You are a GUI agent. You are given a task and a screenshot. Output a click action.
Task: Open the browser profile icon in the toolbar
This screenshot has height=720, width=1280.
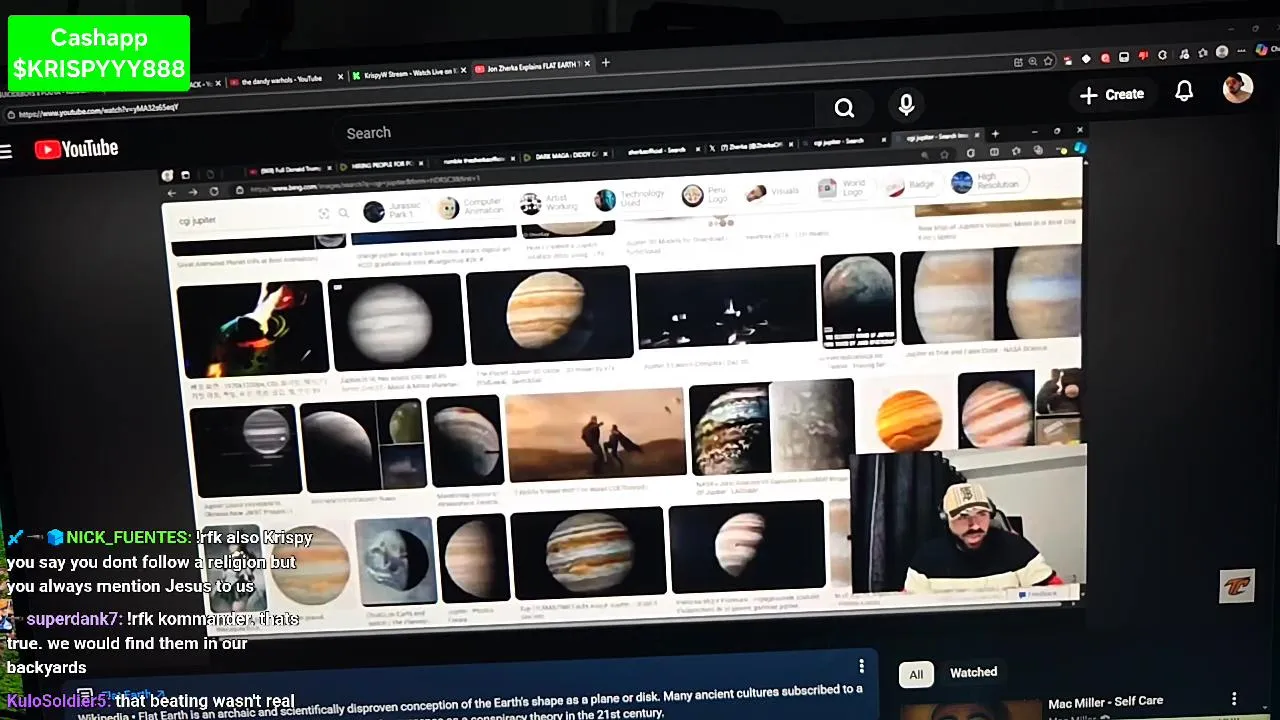pos(1222,52)
